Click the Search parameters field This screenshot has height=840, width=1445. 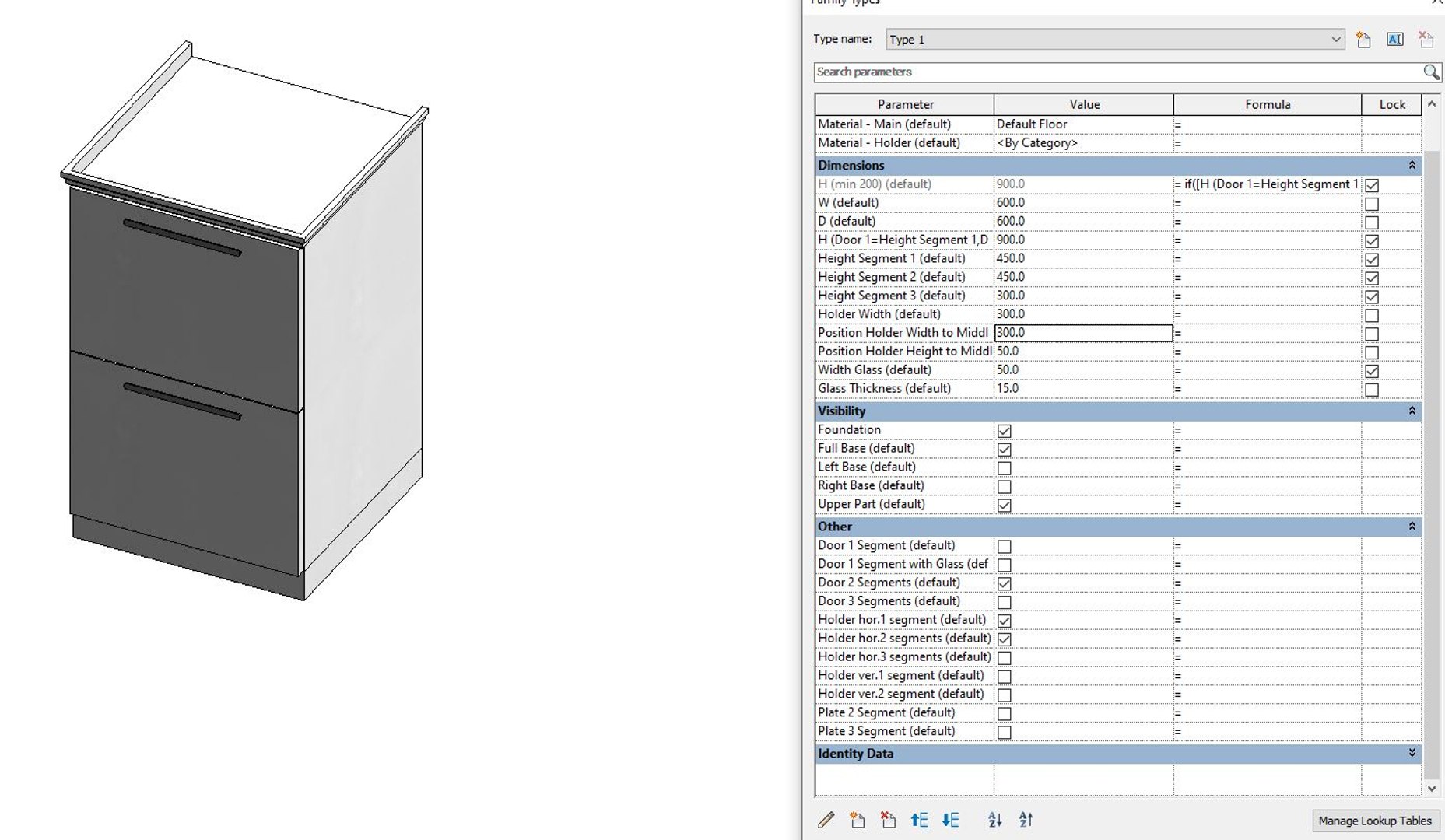click(x=1118, y=72)
